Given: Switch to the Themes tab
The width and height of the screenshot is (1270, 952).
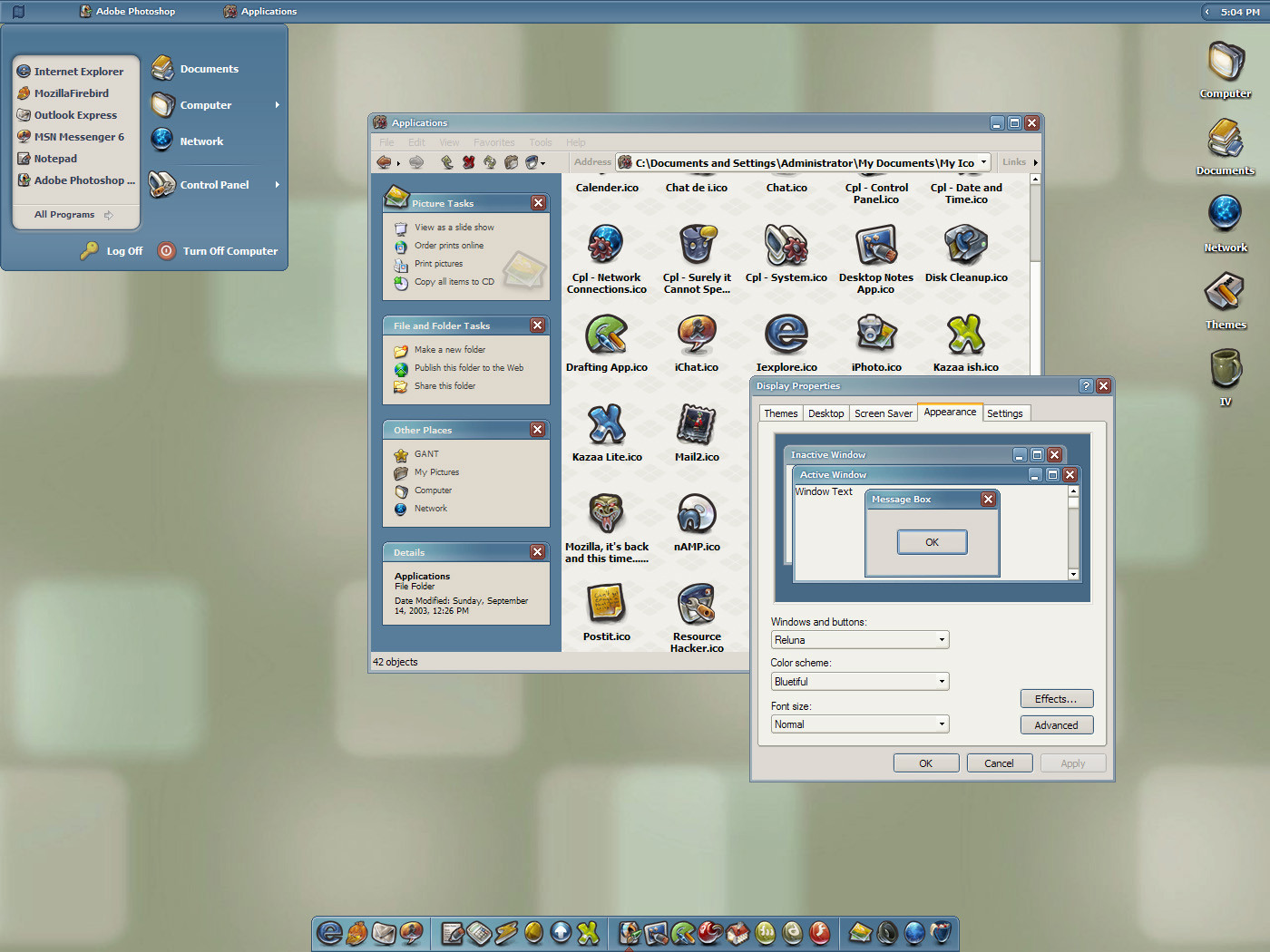Looking at the screenshot, I should (780, 413).
